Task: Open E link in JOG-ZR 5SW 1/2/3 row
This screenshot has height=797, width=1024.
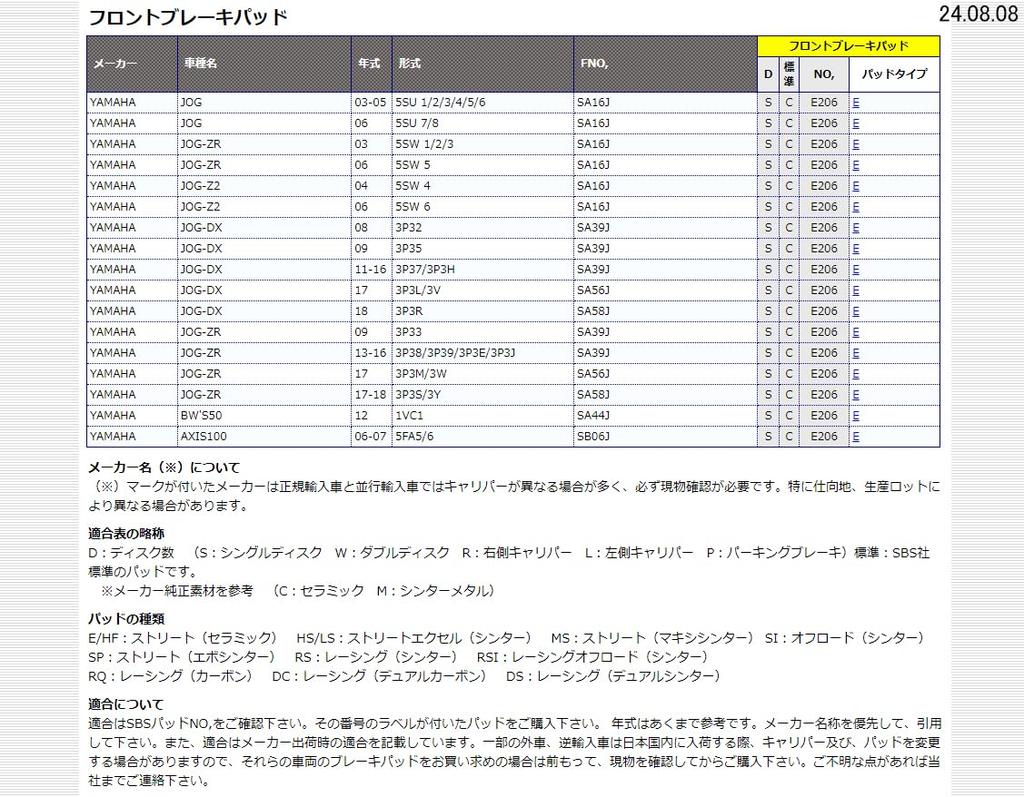Action: [x=856, y=144]
